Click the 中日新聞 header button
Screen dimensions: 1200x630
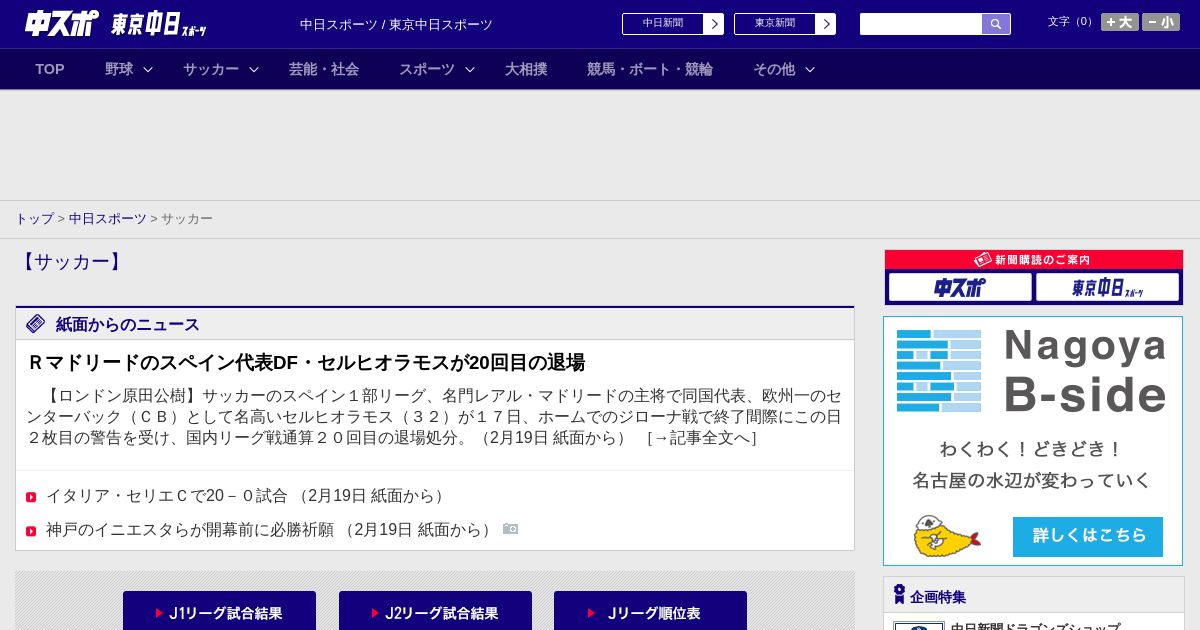pos(663,24)
